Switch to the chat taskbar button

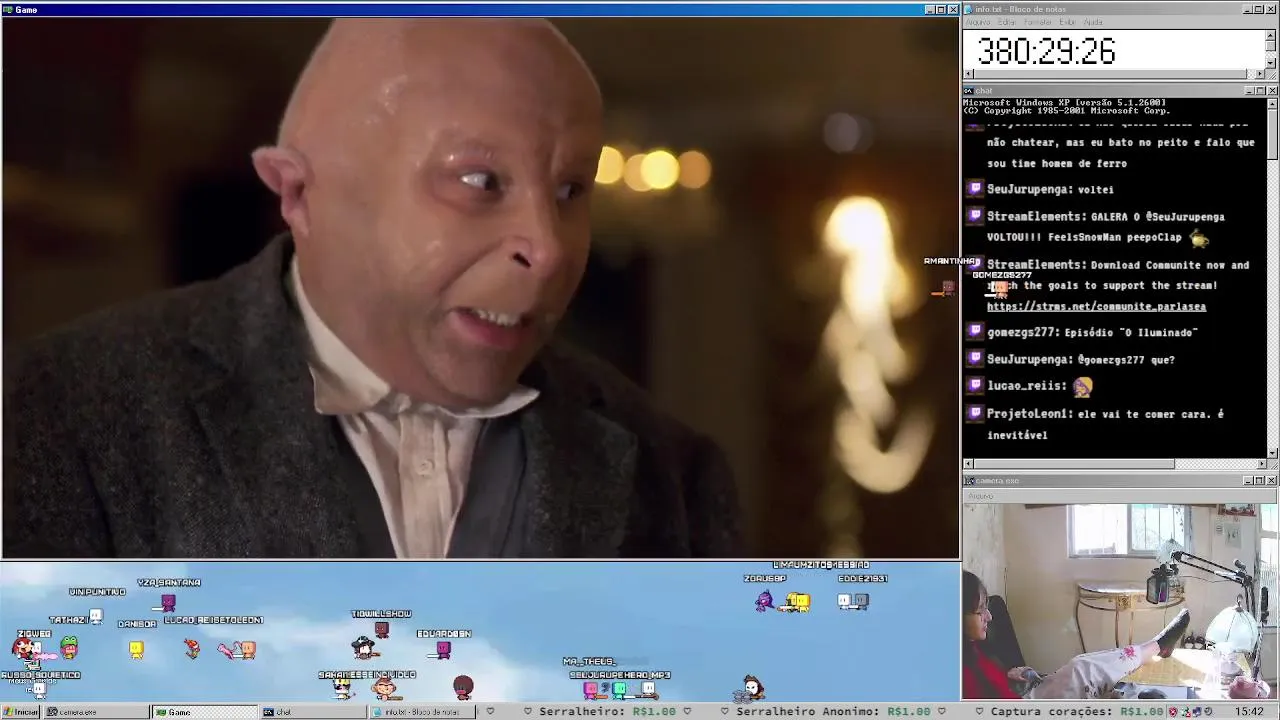(312, 712)
